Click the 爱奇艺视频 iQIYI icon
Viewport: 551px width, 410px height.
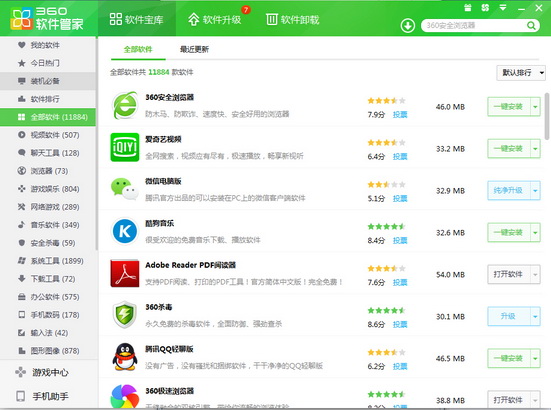125,147
